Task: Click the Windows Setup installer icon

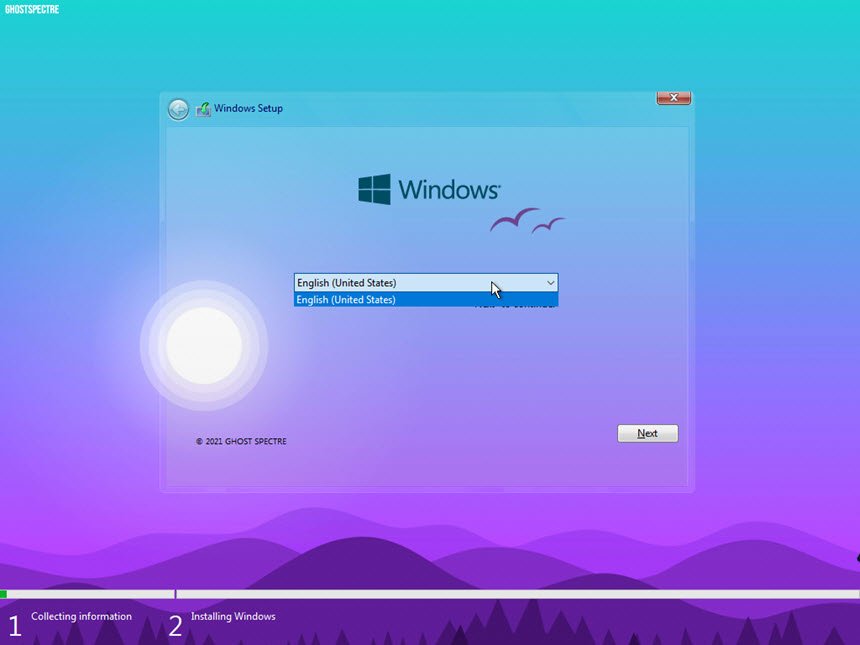Action: click(x=203, y=109)
